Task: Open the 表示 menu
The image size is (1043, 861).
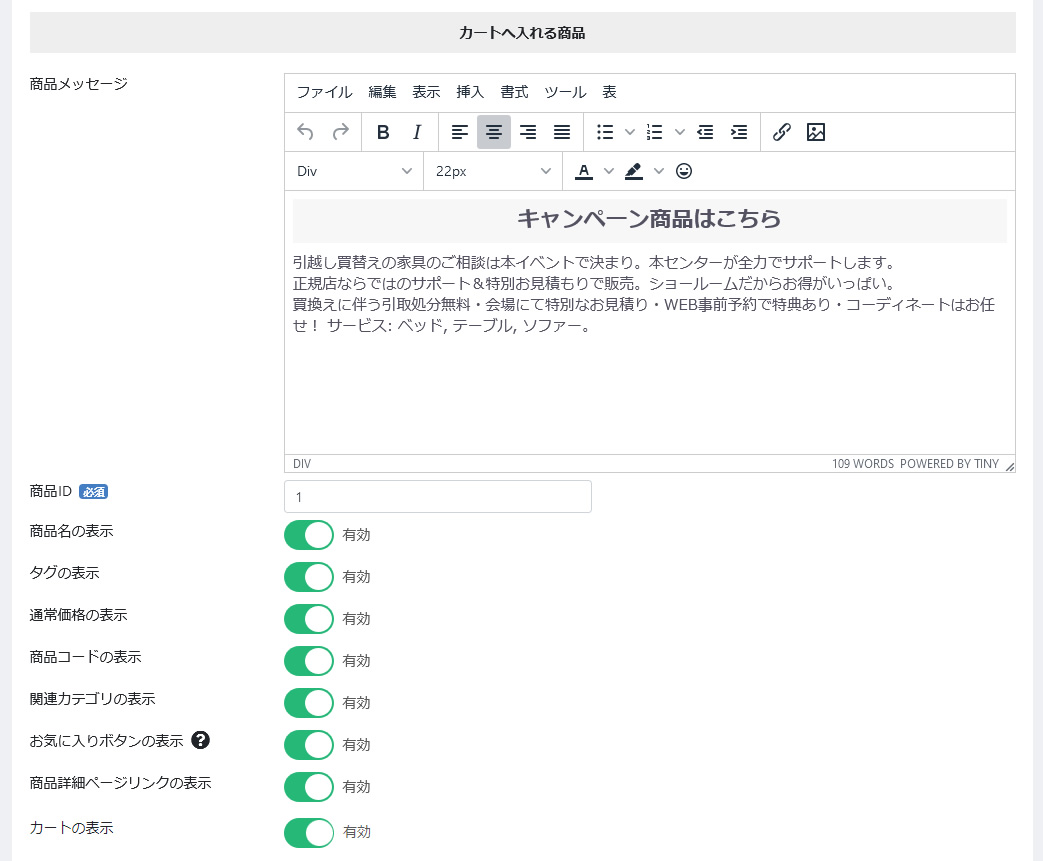Action: pyautogui.click(x=426, y=92)
